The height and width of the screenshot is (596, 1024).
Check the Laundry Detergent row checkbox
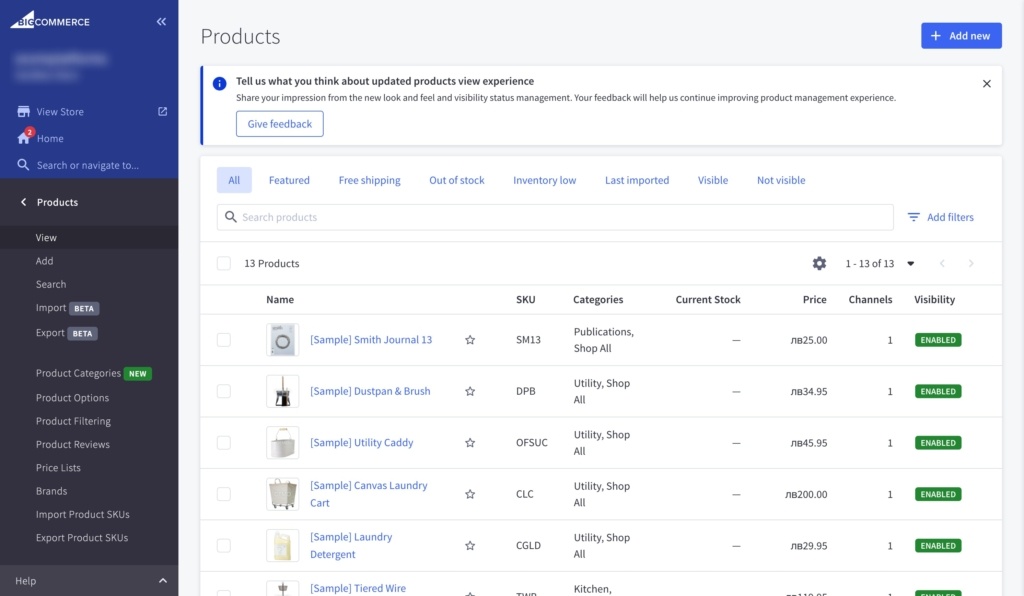pyautogui.click(x=224, y=545)
